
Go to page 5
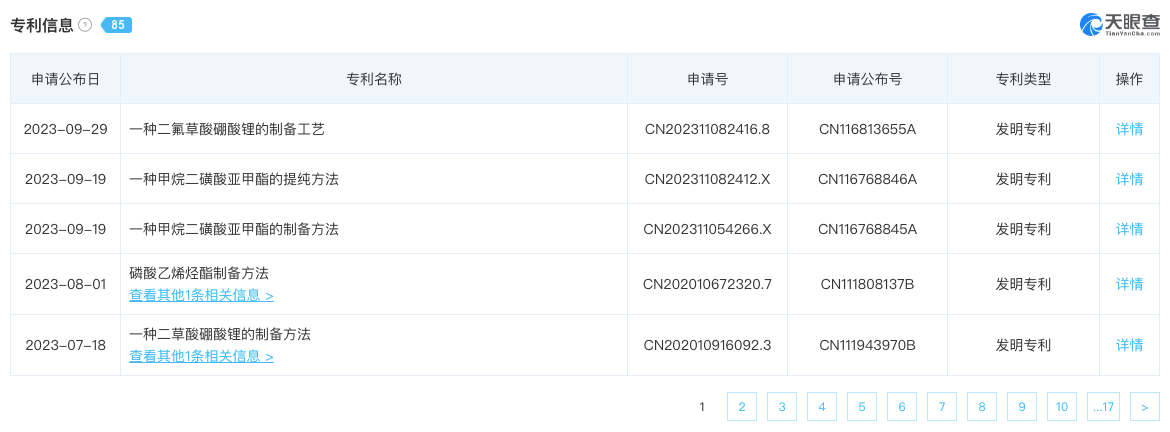(x=861, y=406)
